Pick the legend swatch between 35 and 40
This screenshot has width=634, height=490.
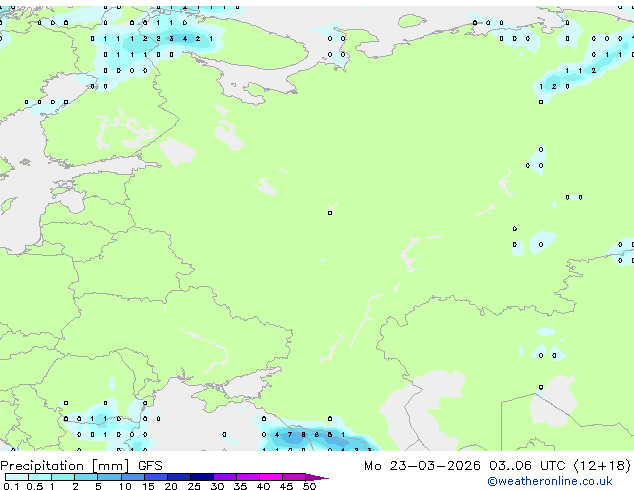[x=247, y=477]
